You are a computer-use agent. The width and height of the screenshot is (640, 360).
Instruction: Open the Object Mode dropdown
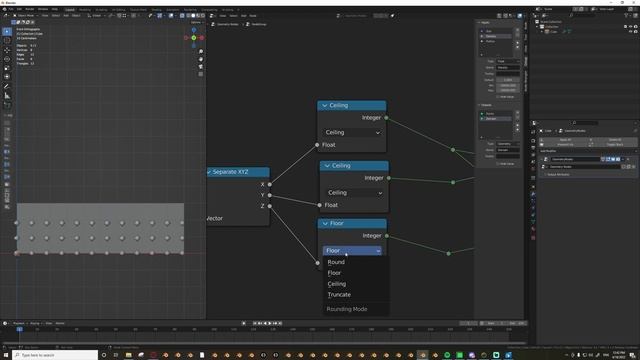click(25, 16)
